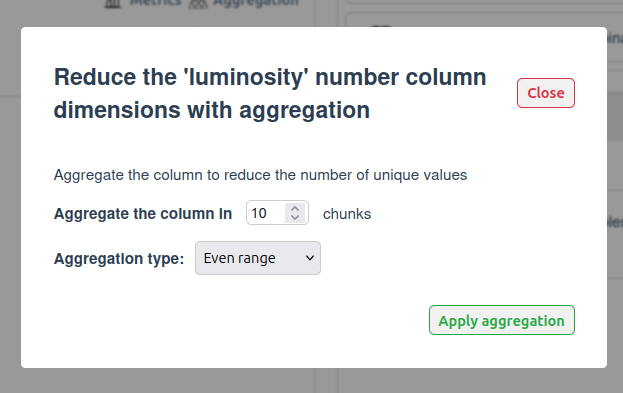Click the Aggregation group icon
Screen dimensions: 623x393
coord(198,4)
